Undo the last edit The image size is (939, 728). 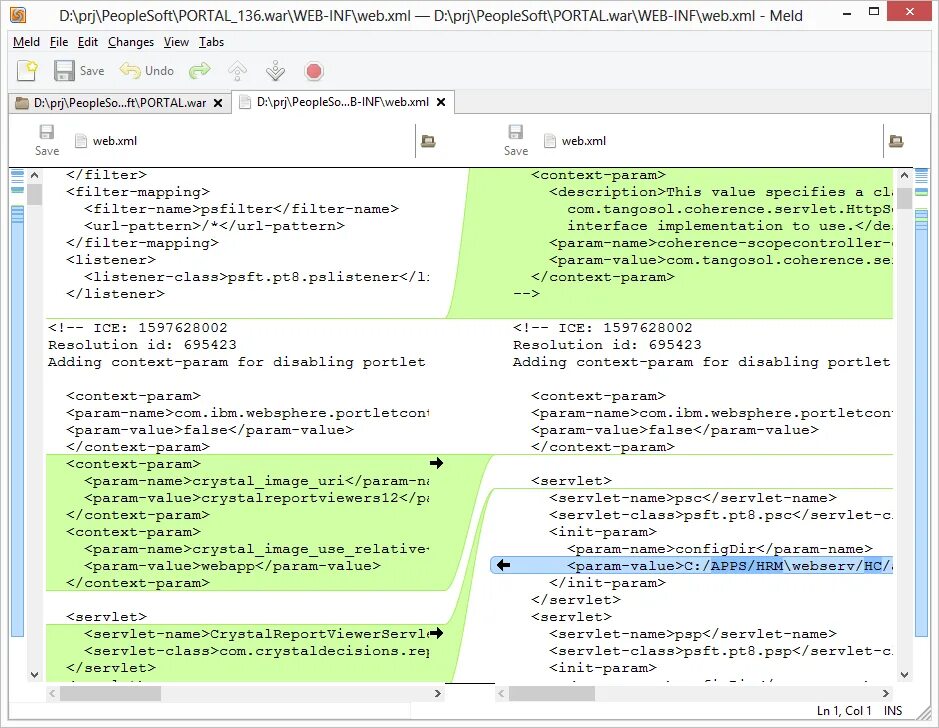[x=130, y=70]
